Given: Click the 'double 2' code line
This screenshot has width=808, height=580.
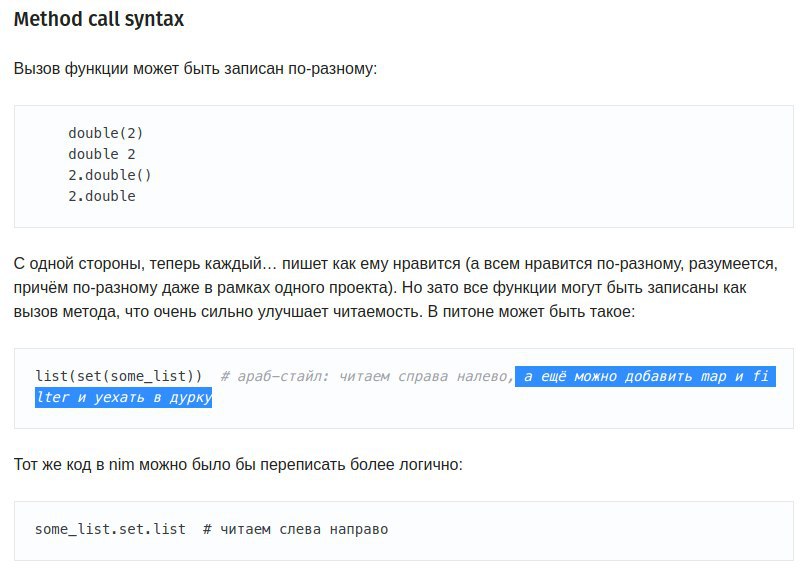Looking at the screenshot, I should click(x=102, y=154).
